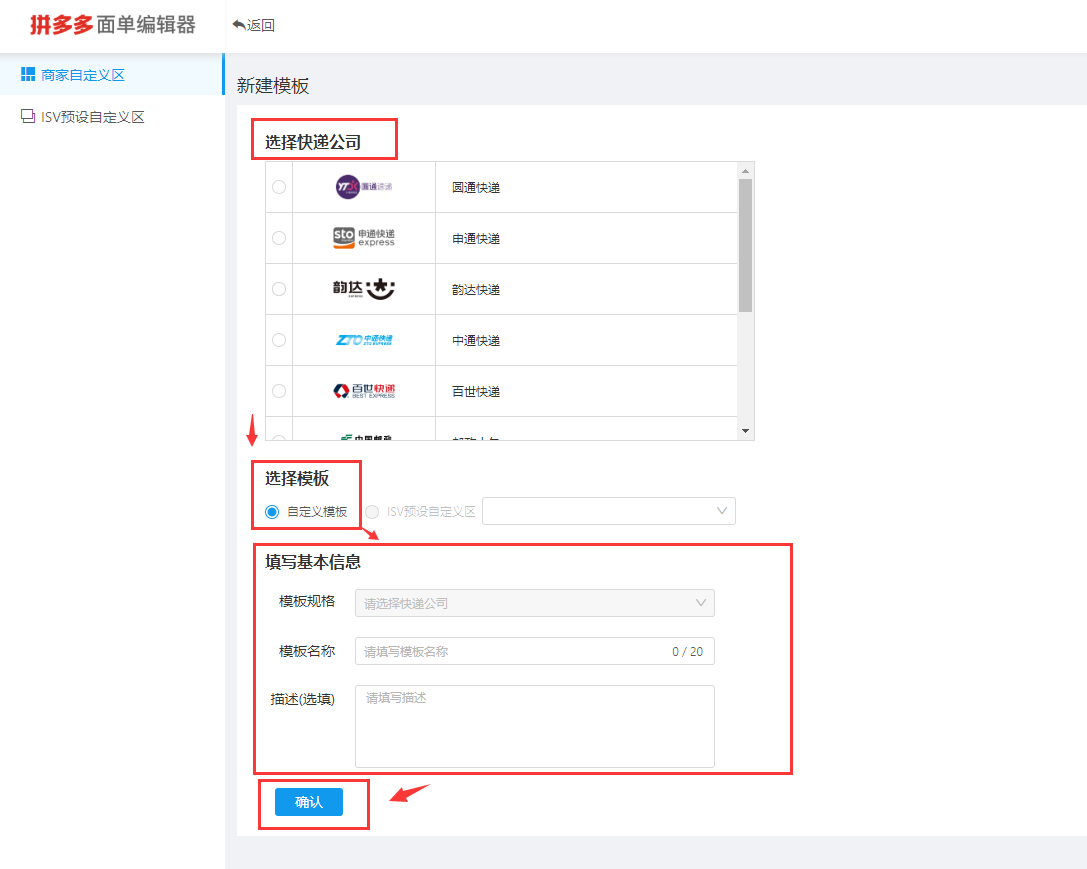The width and height of the screenshot is (1087, 869).
Task: Click the courier list scroll-up arrow
Action: point(745,170)
